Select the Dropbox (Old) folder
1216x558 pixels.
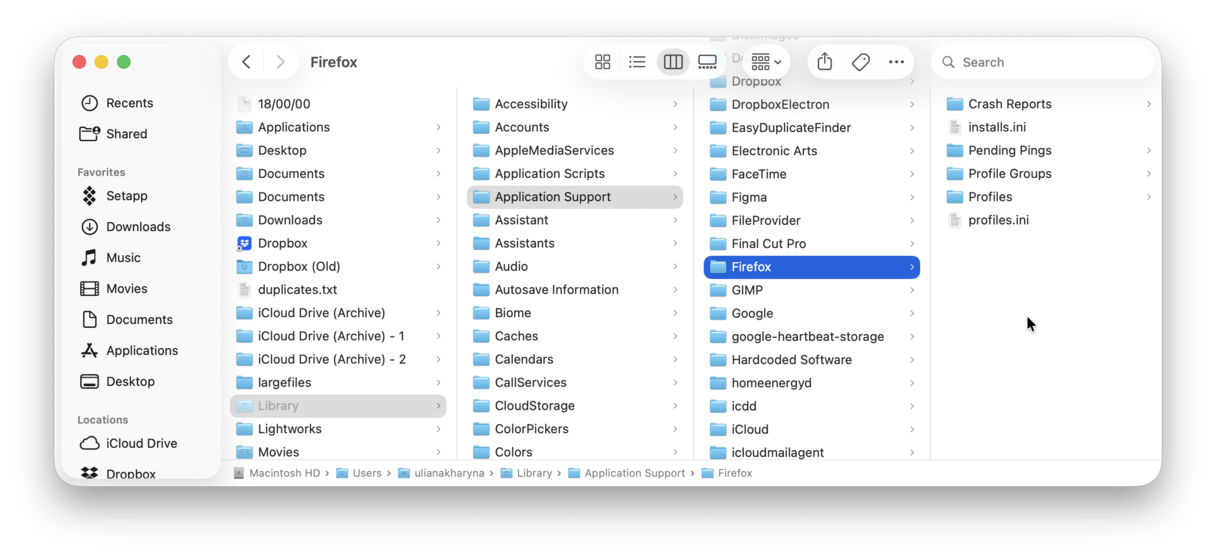338,267
